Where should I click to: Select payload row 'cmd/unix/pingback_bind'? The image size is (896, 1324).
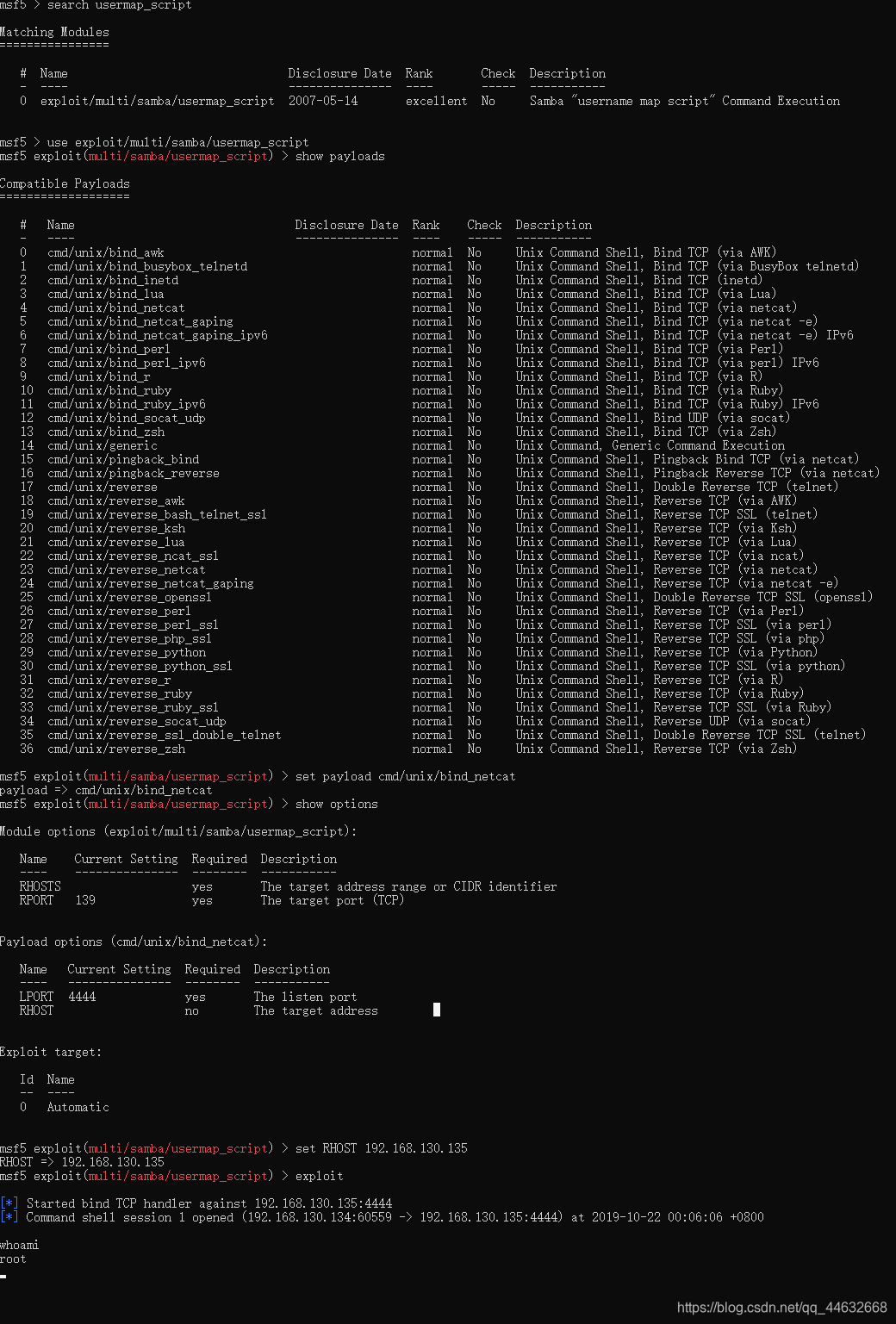pos(439,459)
